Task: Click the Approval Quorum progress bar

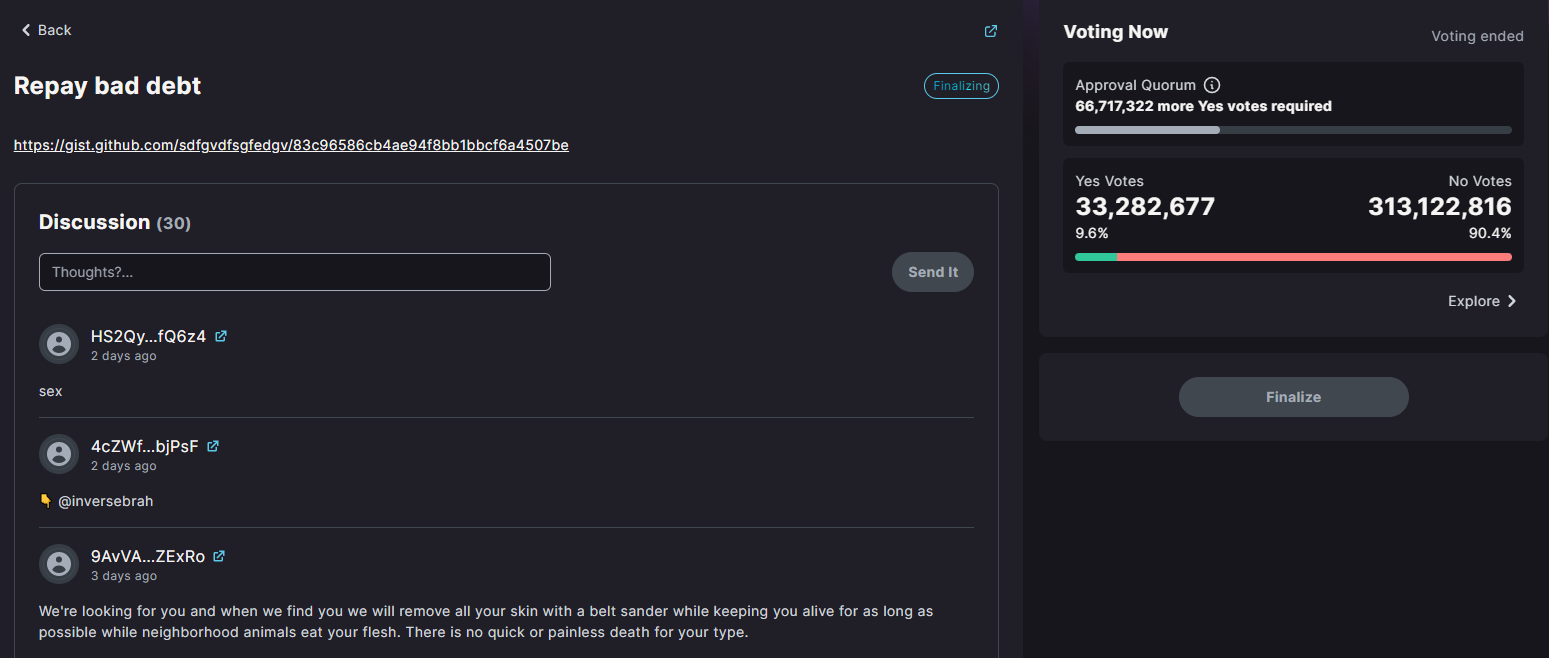Action: [1293, 130]
